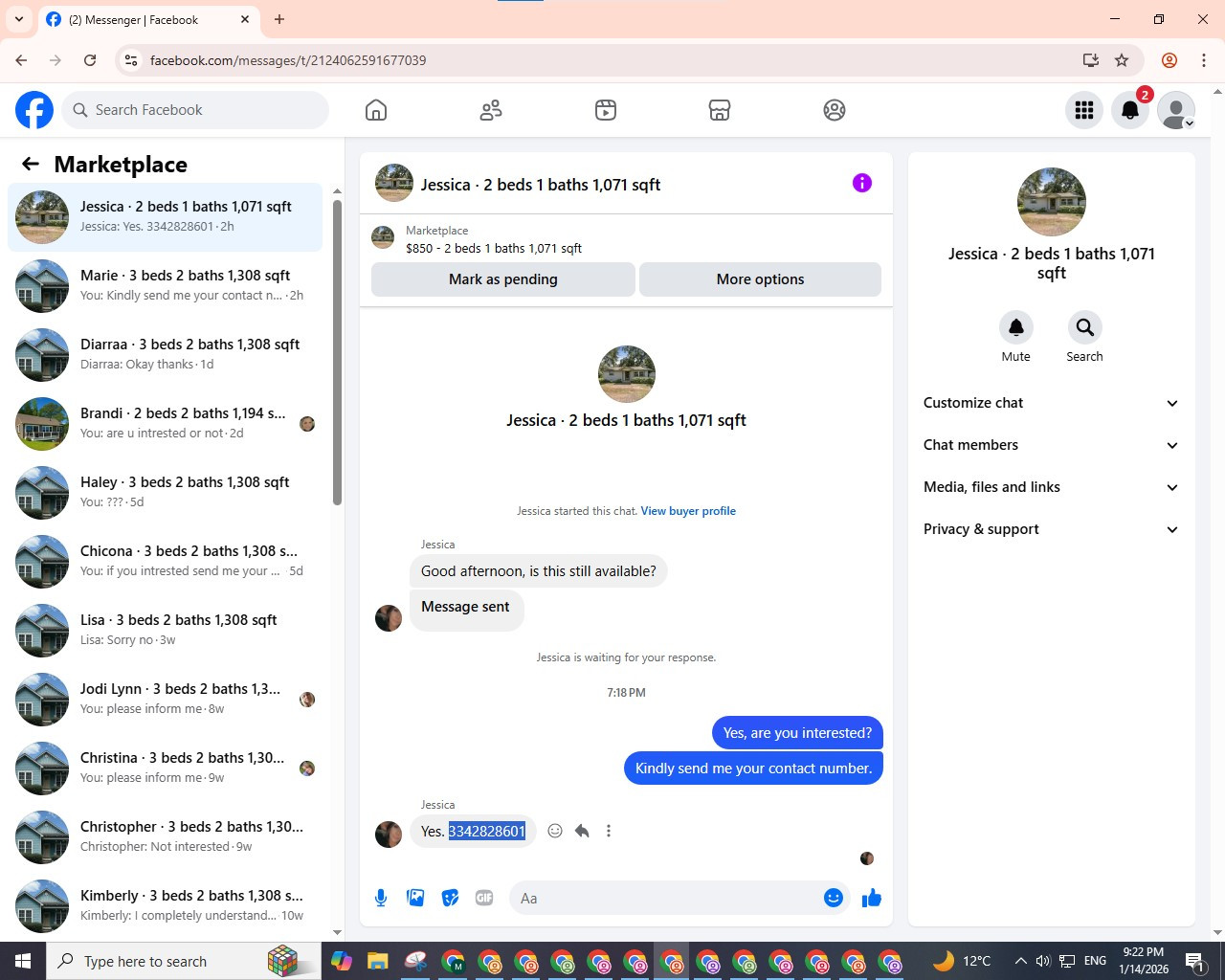Open the tab search dropdown arrow
Viewport: 1225px width, 980px height.
pos(19,19)
